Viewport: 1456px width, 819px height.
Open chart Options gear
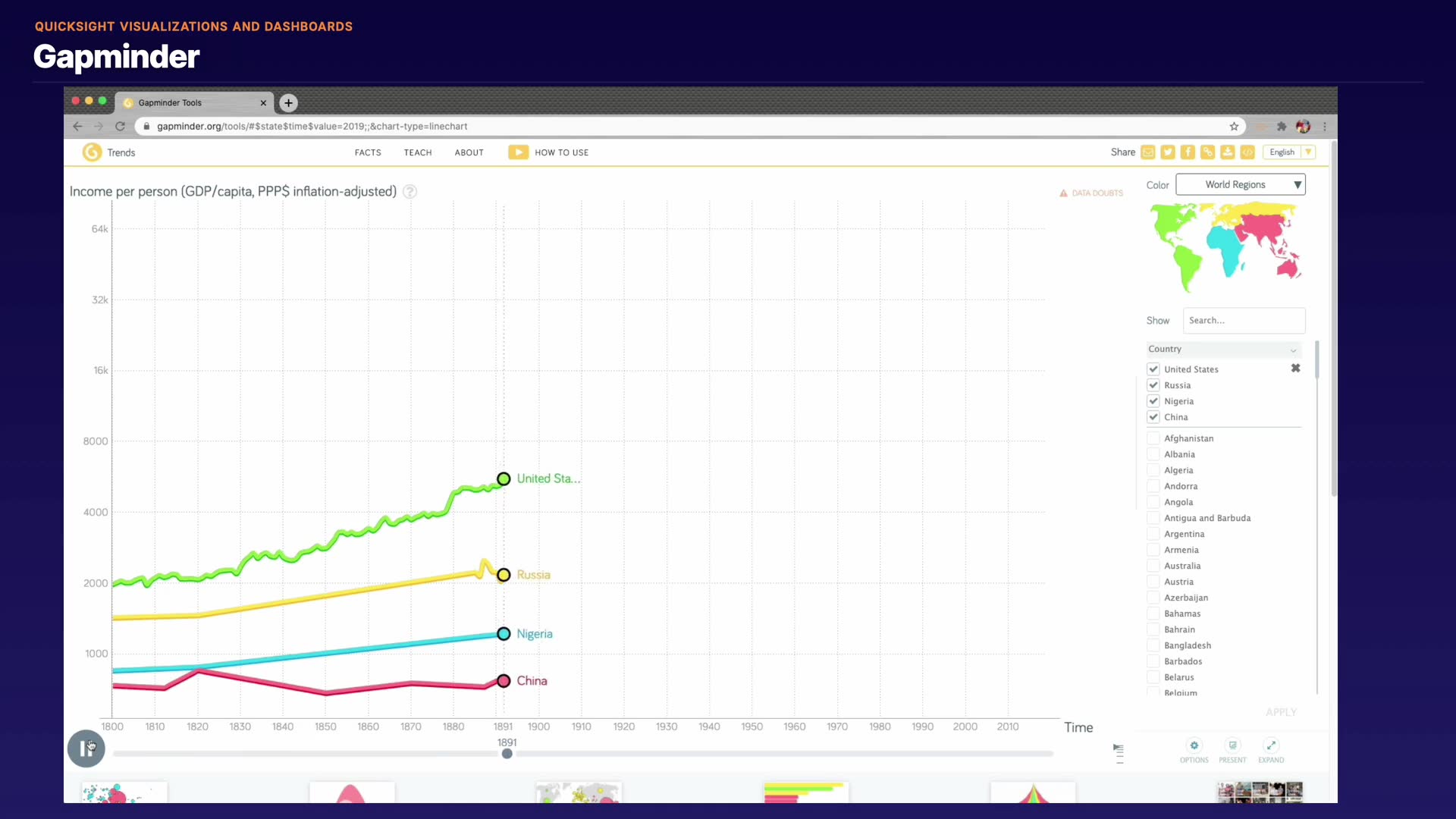click(1194, 745)
